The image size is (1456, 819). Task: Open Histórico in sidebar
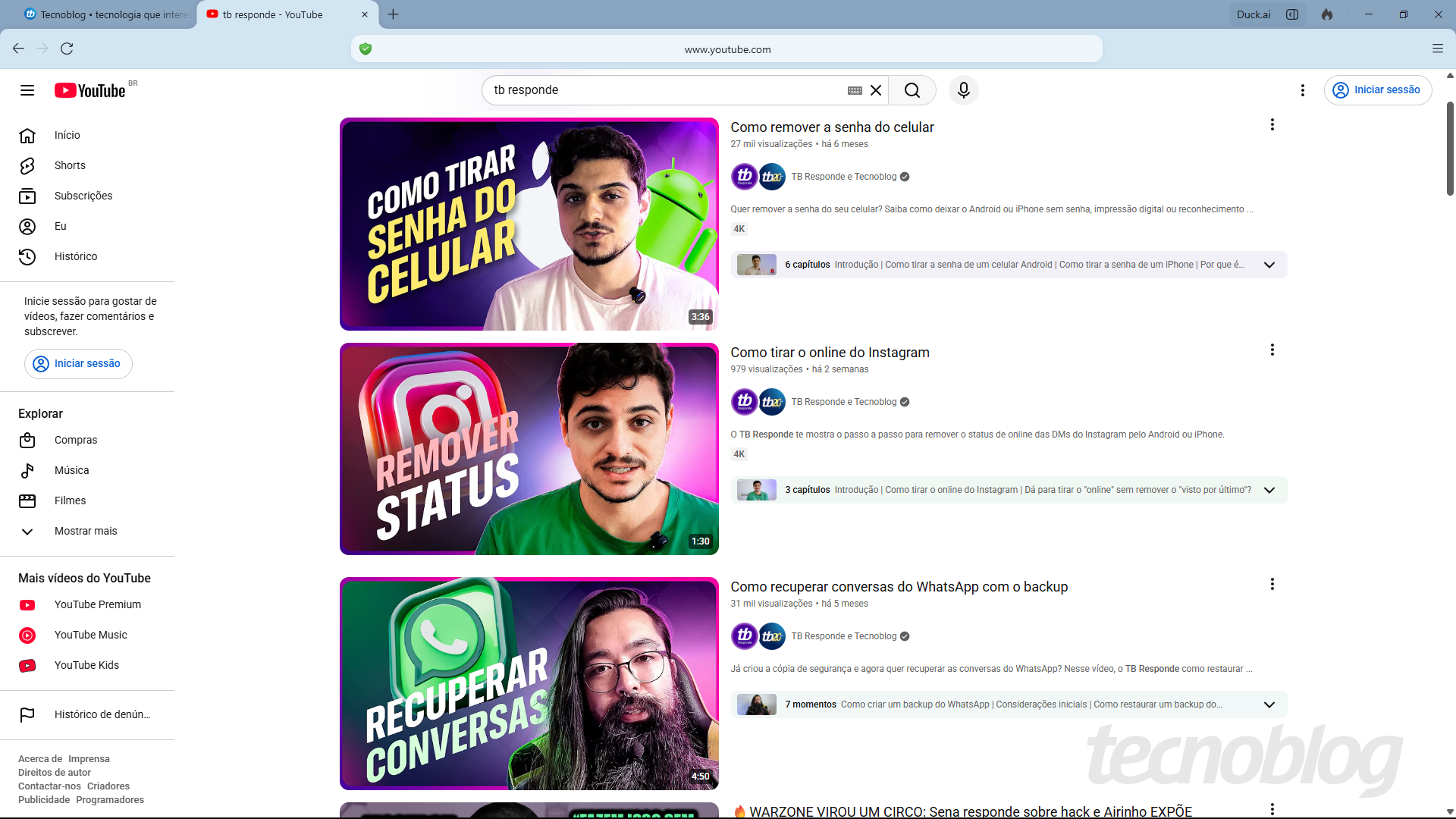pos(87,256)
